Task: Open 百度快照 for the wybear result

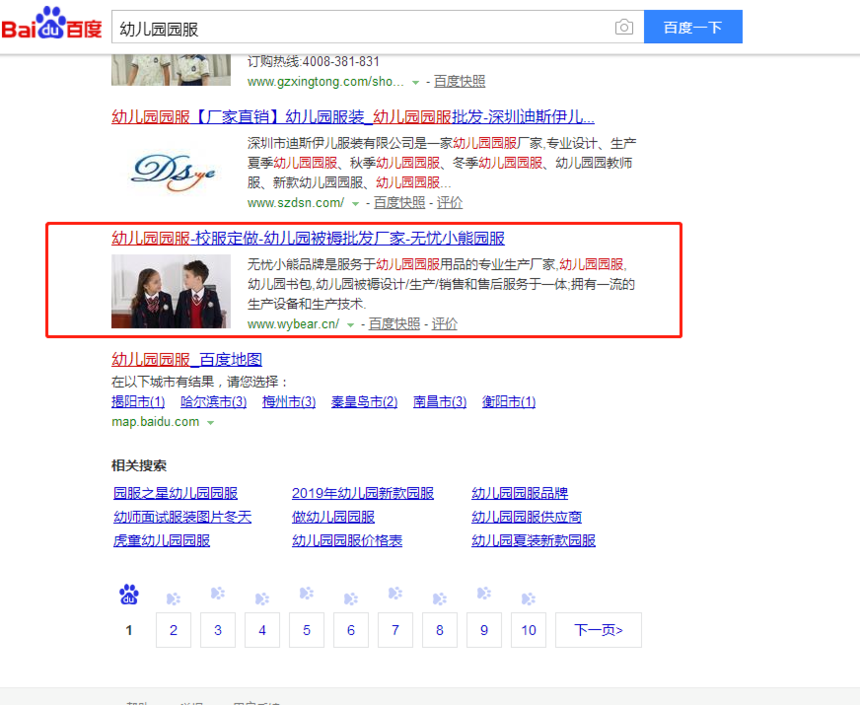Action: tap(394, 324)
